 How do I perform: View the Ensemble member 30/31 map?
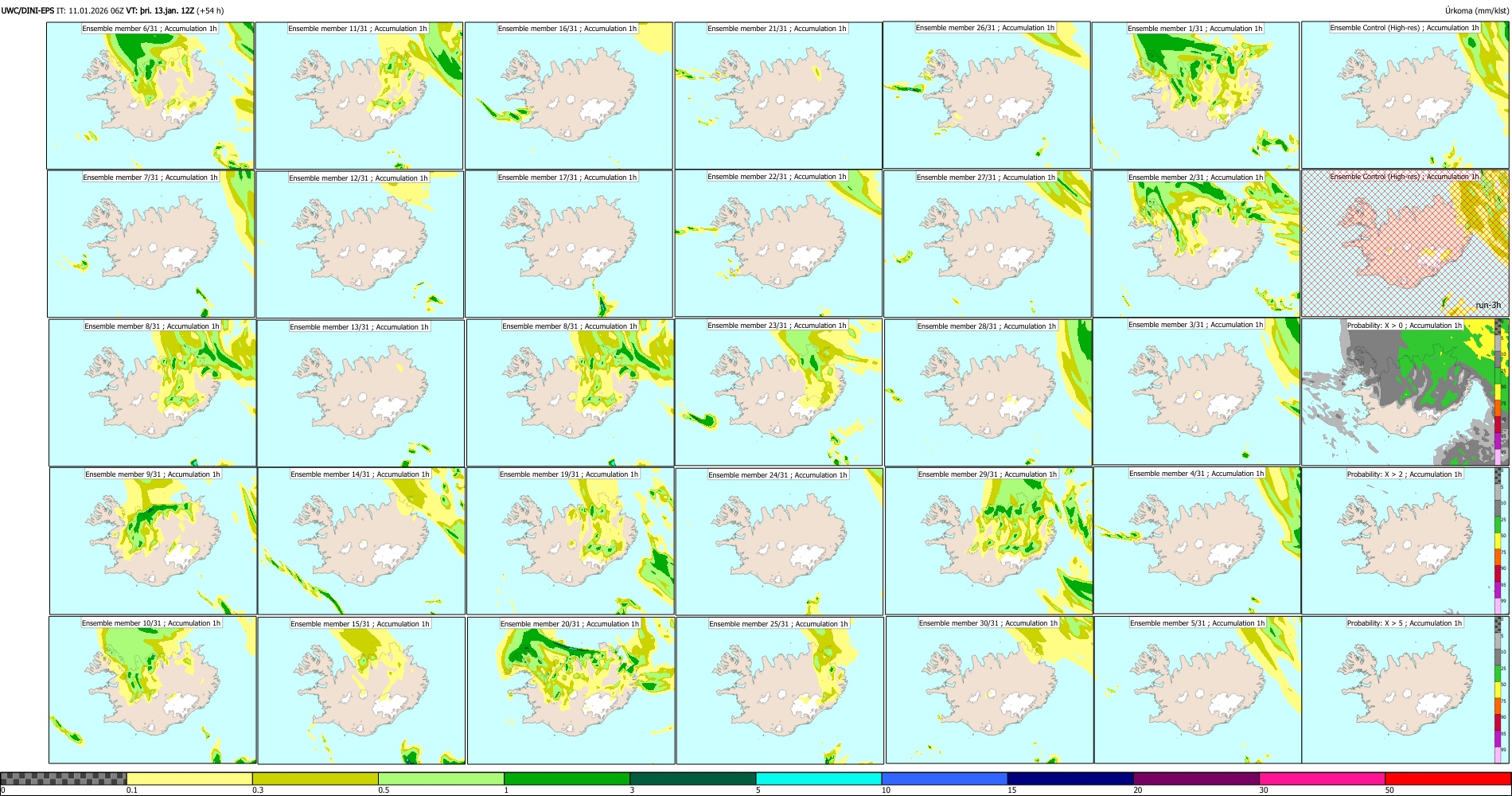click(x=990, y=691)
